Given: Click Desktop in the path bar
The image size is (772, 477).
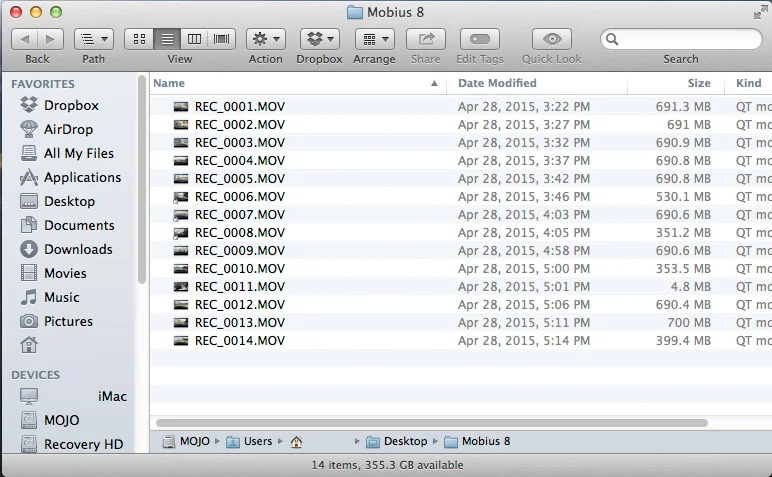Looking at the screenshot, I should click(397, 442).
